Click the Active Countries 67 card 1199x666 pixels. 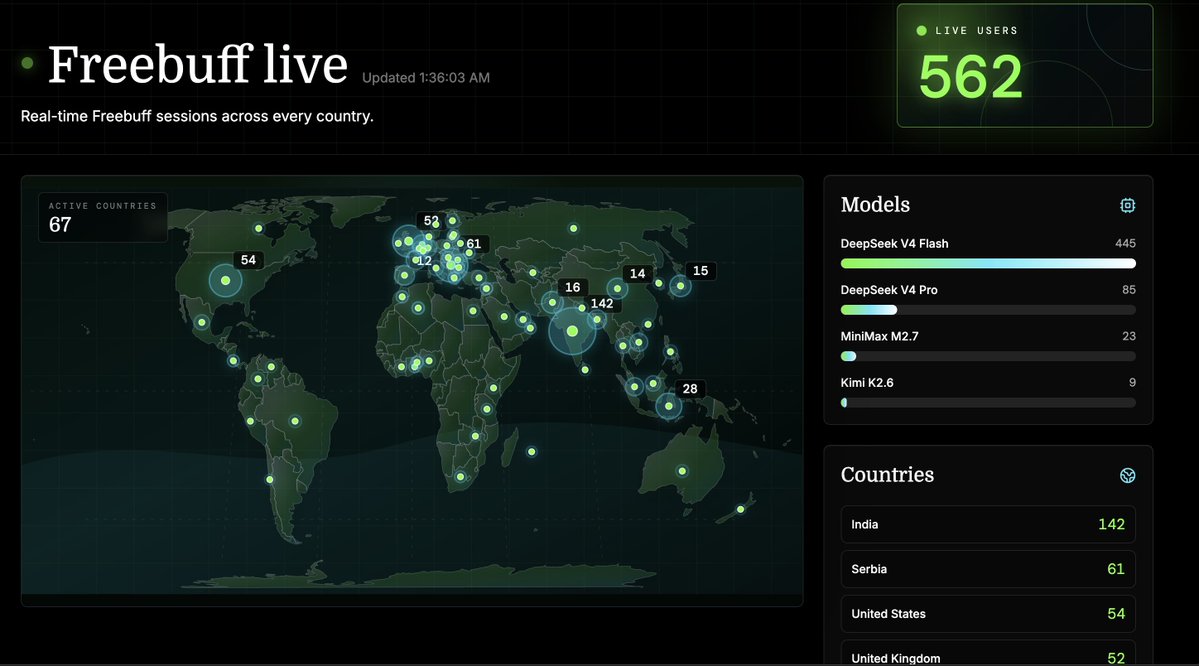pyautogui.click(x=103, y=217)
